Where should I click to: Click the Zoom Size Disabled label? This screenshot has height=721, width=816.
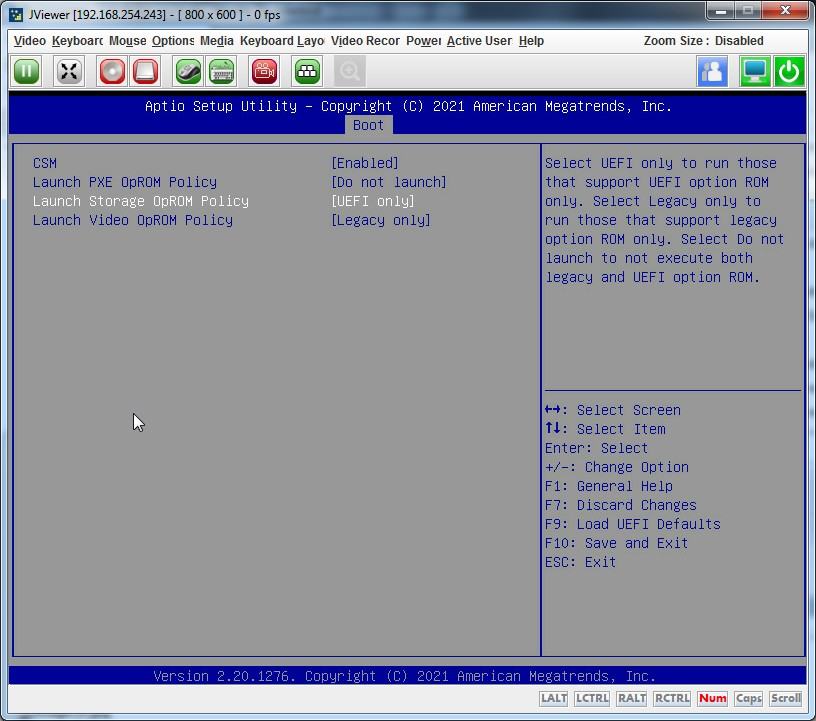[x=704, y=41]
